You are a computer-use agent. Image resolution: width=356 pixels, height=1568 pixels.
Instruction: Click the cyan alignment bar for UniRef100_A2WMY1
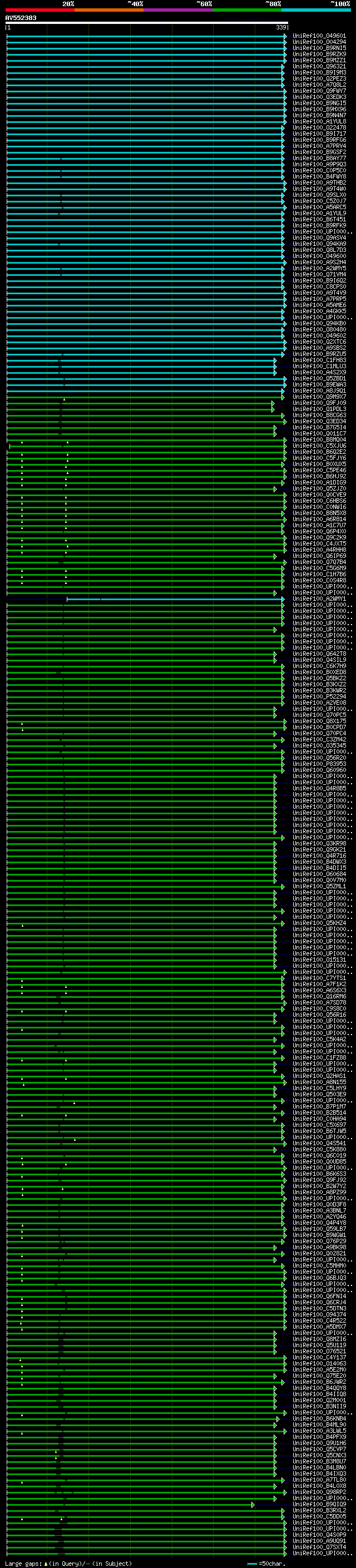coord(175,599)
